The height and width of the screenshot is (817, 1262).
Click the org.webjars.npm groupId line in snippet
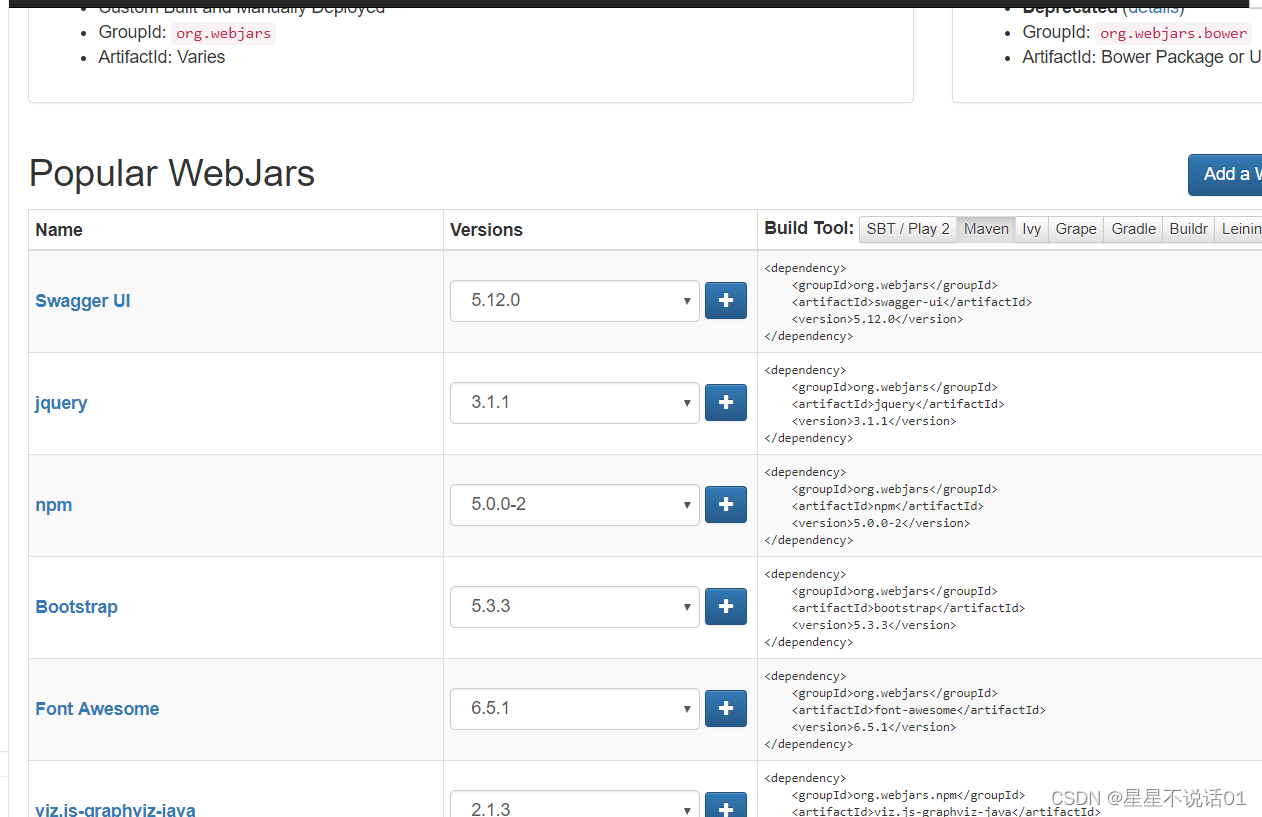[x=908, y=795]
